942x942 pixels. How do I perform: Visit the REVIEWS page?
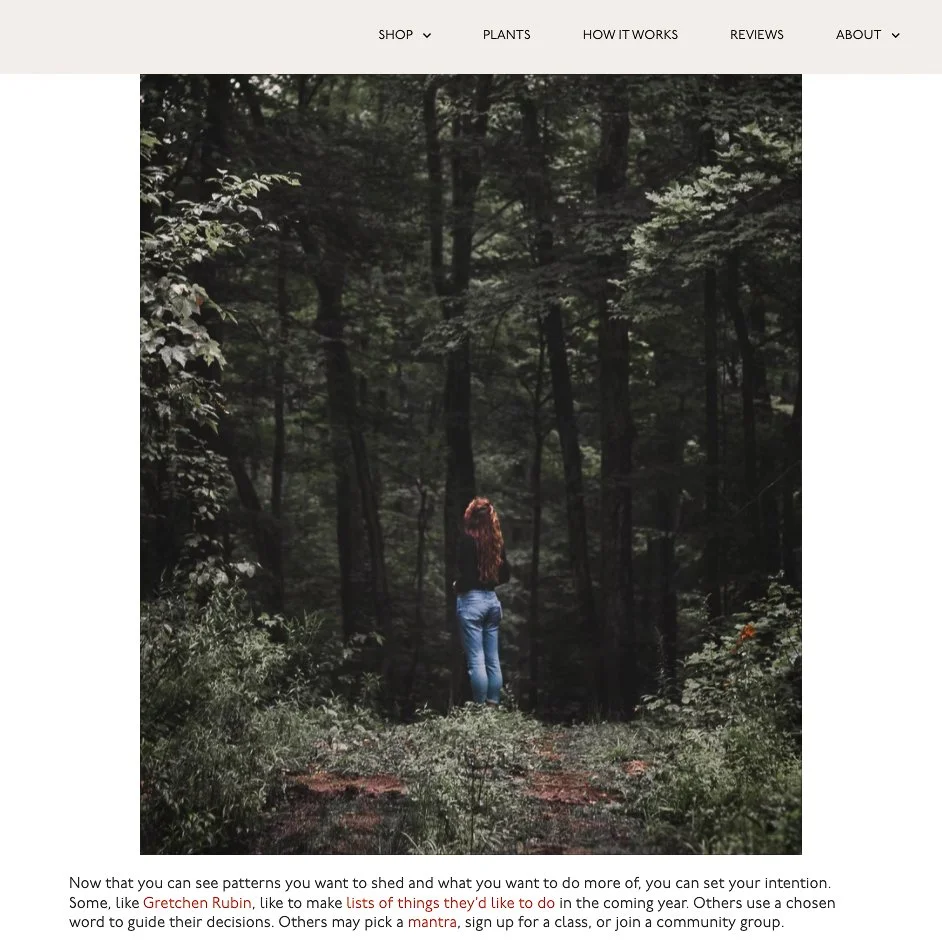tap(756, 35)
